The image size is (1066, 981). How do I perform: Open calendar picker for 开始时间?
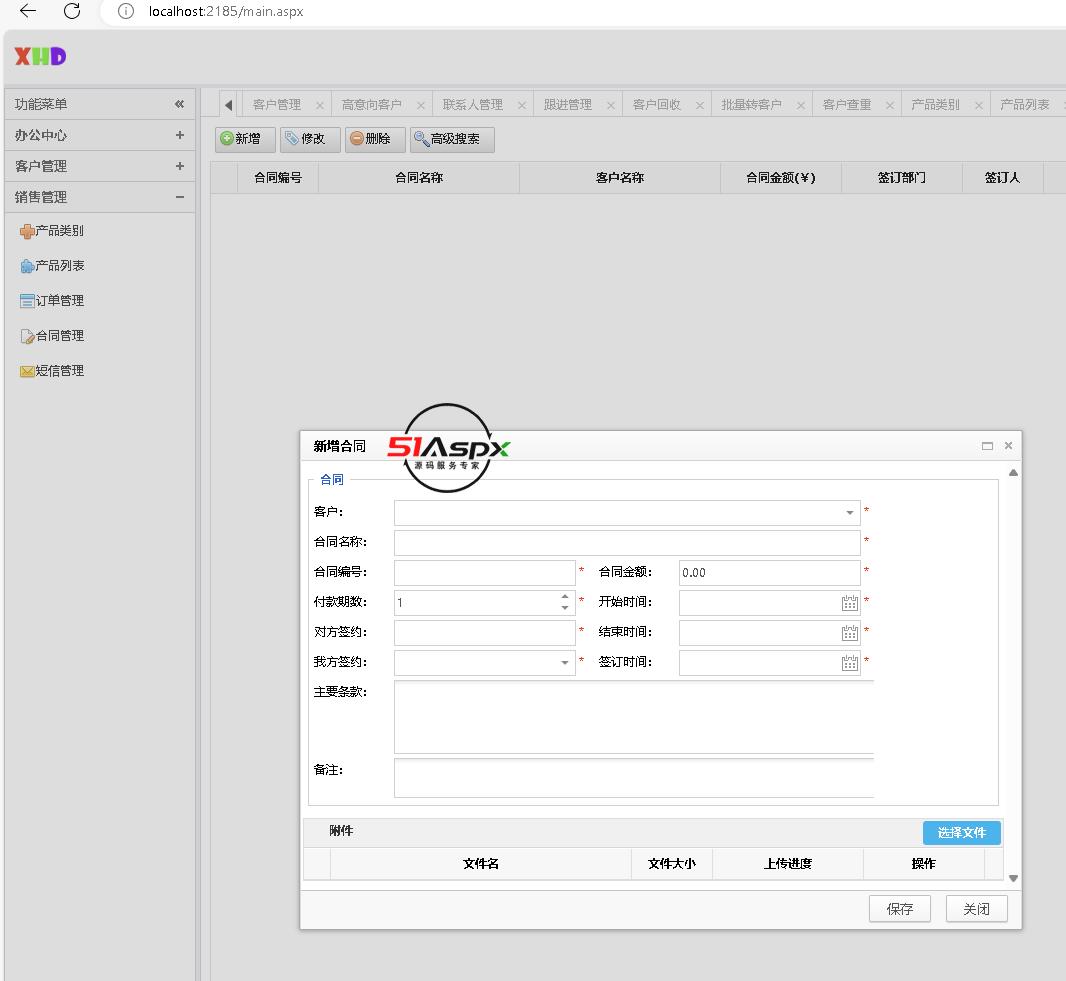(849, 603)
